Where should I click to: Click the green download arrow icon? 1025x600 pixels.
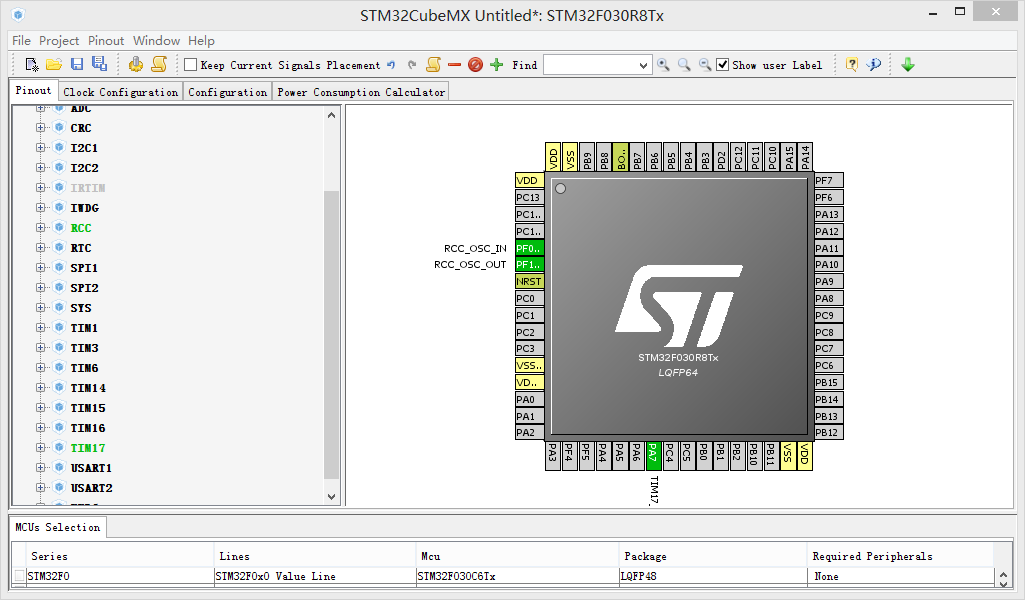(x=908, y=65)
